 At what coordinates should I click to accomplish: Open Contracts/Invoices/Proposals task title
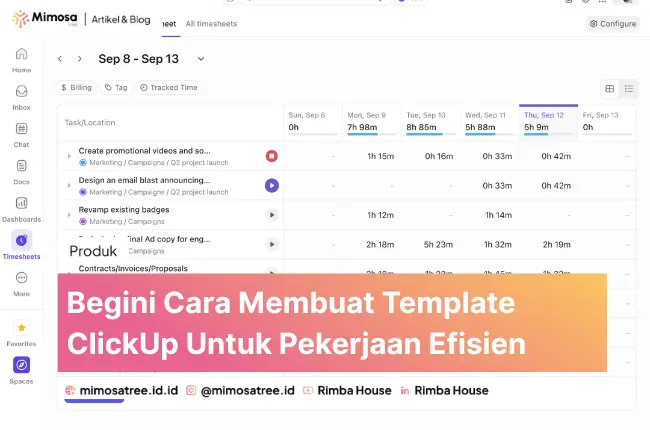pos(133,268)
